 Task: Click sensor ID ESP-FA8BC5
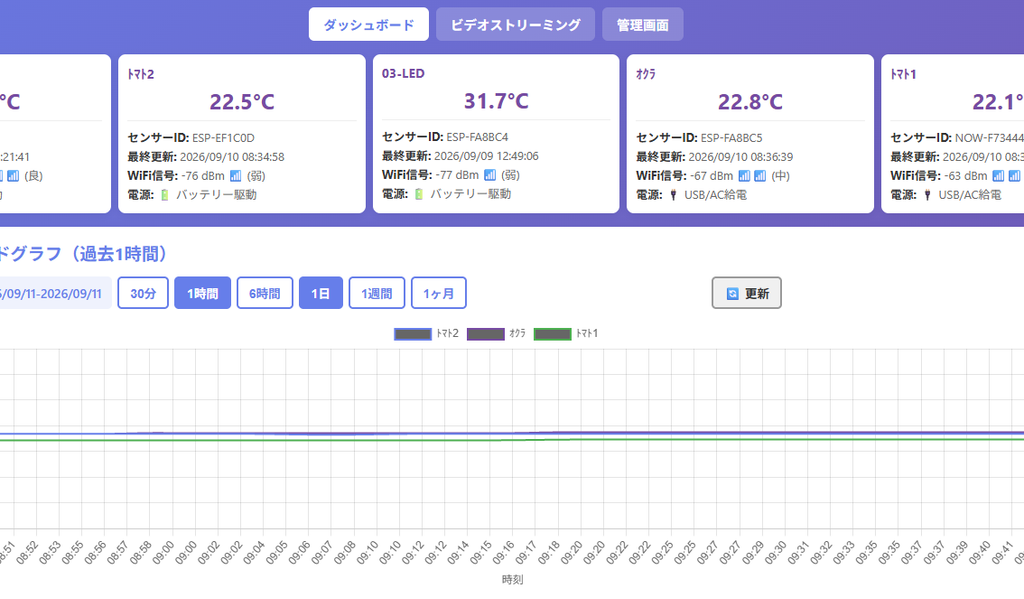point(731,138)
